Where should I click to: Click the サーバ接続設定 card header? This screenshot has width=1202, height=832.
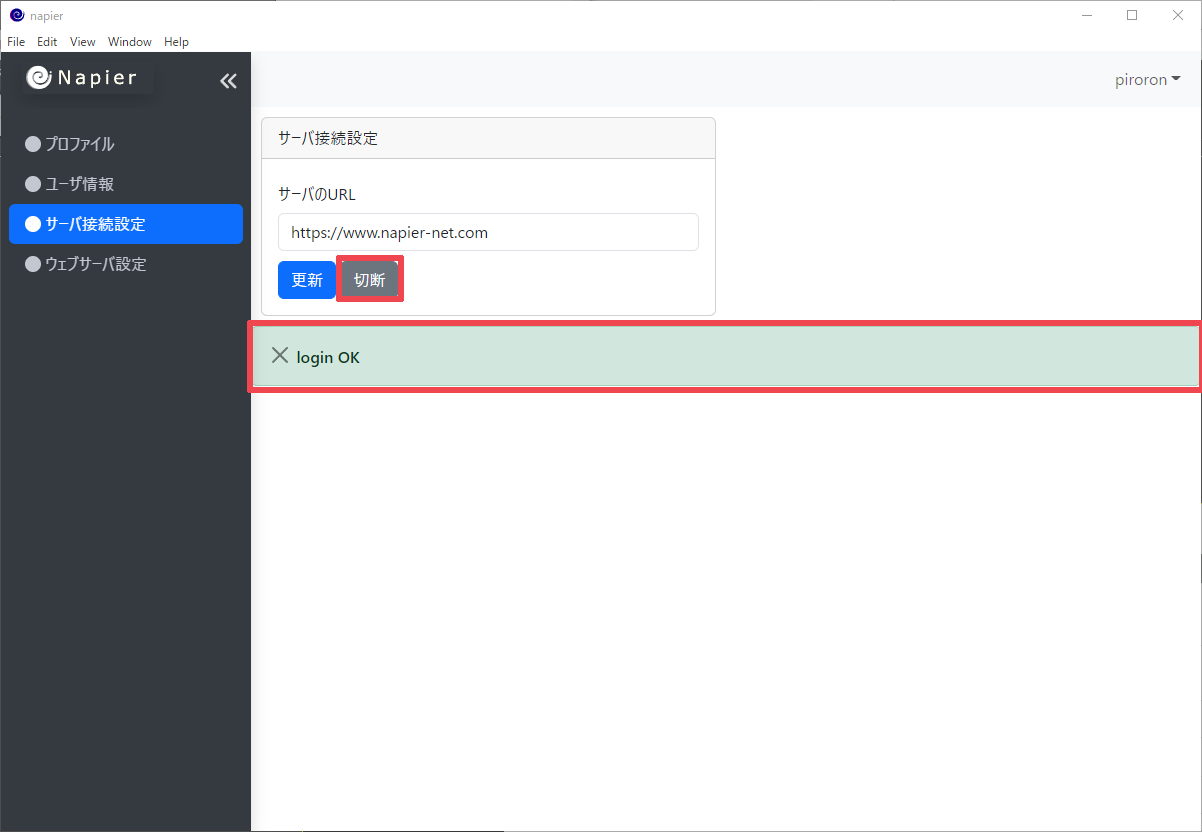tap(488, 138)
